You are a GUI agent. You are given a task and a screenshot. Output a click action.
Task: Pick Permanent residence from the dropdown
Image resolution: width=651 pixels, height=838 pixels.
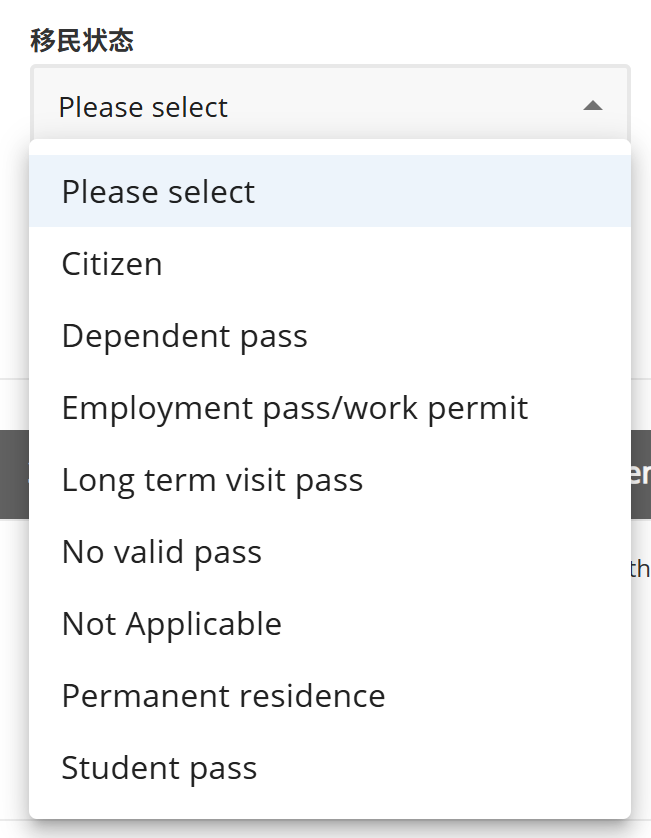click(223, 695)
